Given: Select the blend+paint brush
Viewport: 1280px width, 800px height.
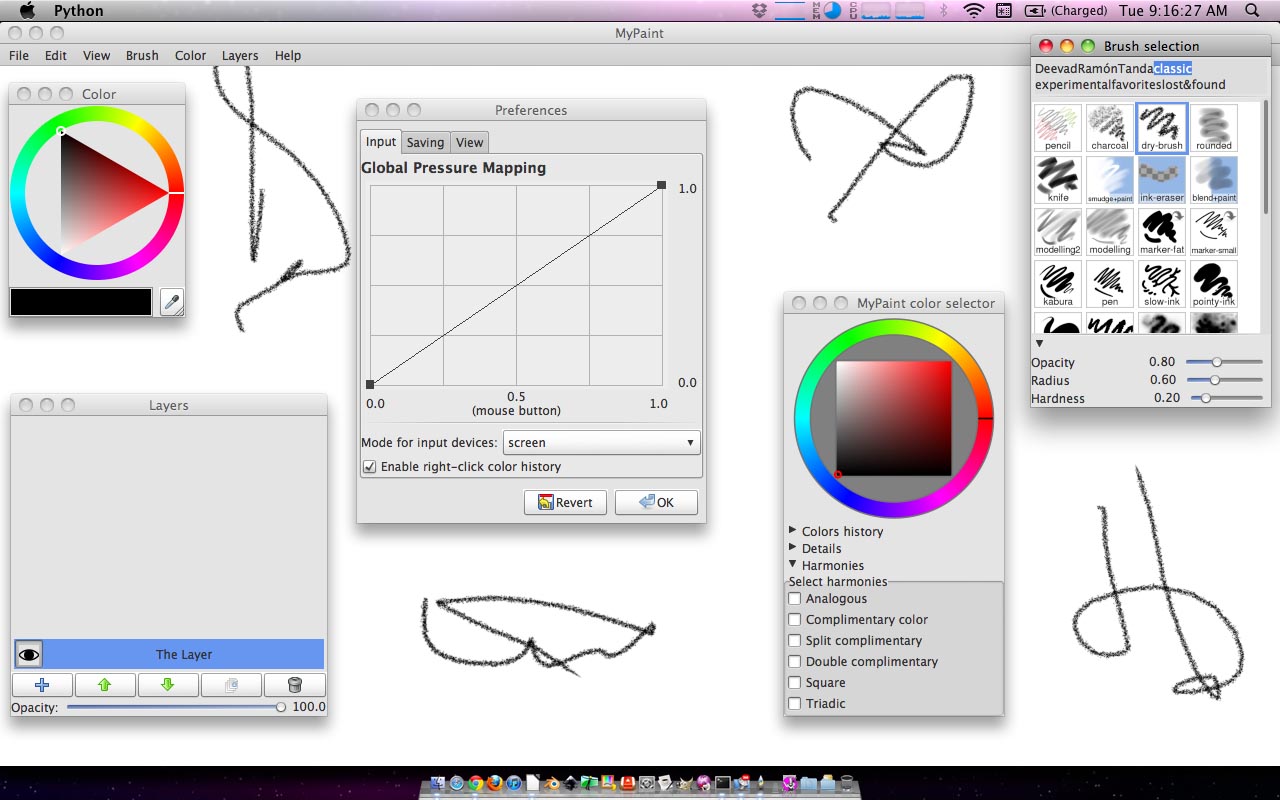Looking at the screenshot, I should pyautogui.click(x=1214, y=180).
